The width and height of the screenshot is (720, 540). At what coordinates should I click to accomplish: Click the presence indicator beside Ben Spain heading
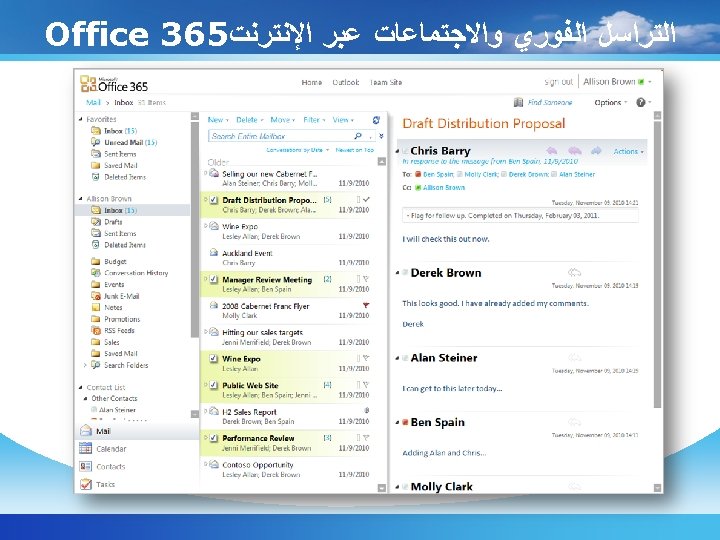point(405,422)
